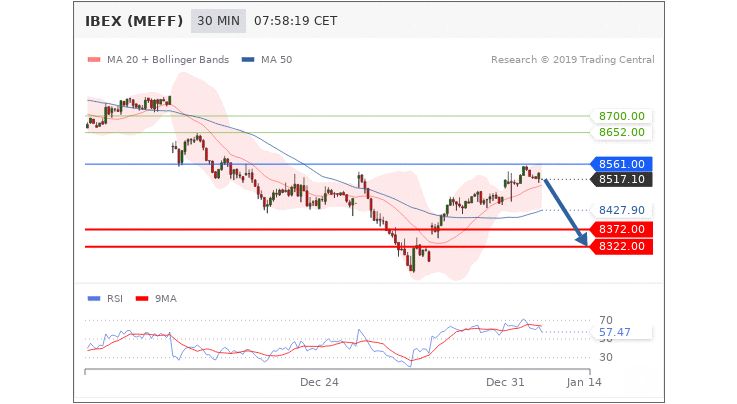Screen dimensions: 737x404
Task: Click the 8652.00 resistance price label
Action: coord(621,132)
